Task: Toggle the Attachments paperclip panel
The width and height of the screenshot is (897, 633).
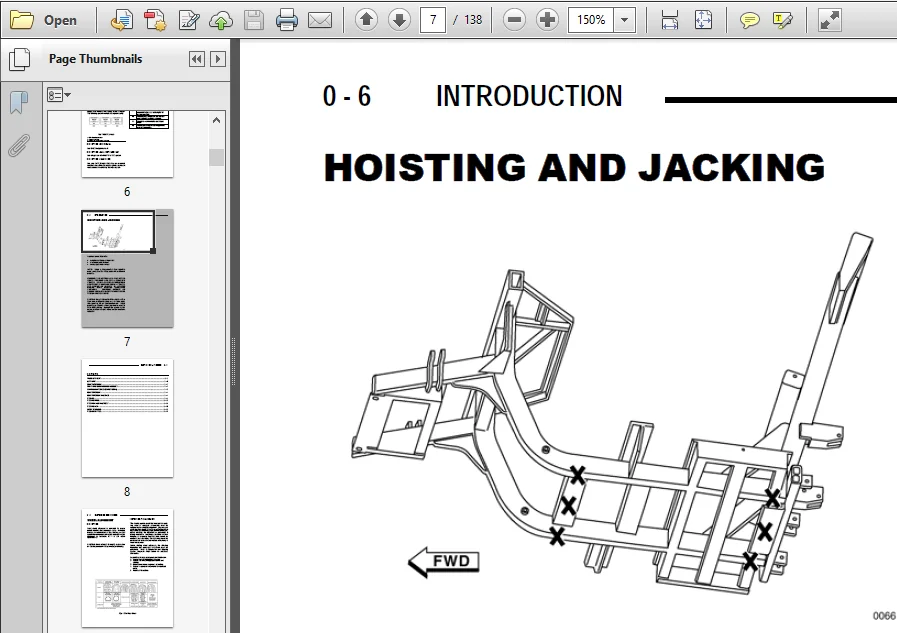Action: [19, 145]
